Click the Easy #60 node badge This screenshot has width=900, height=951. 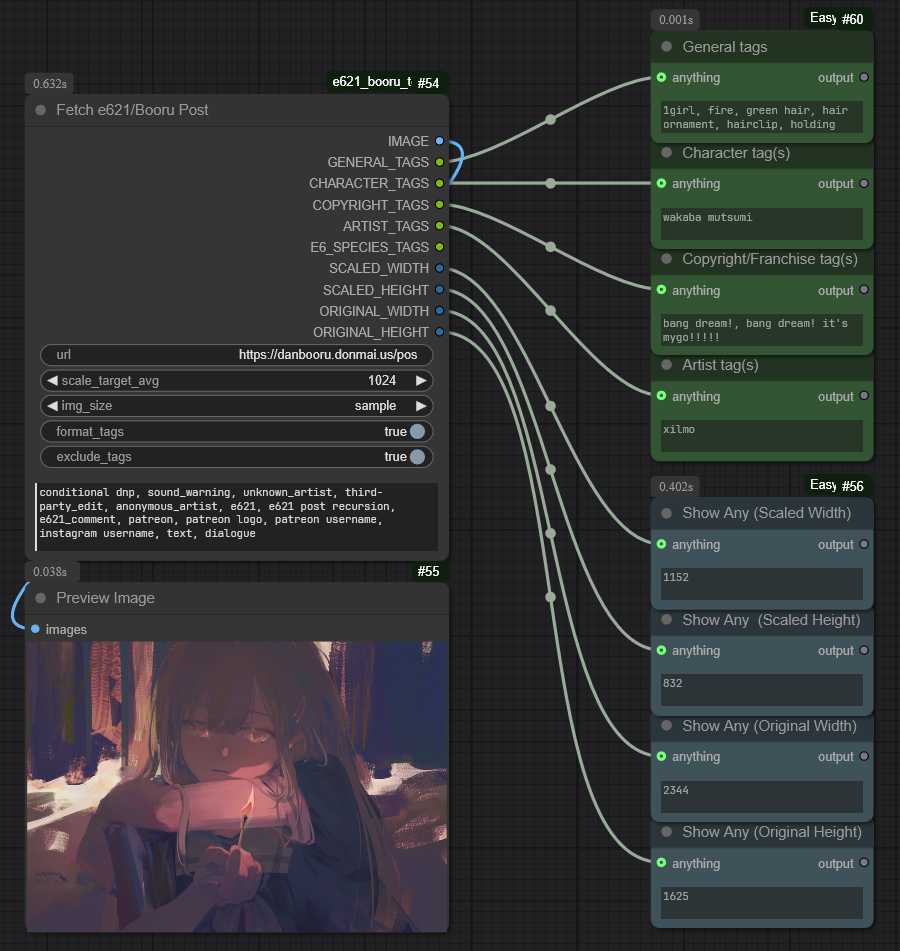(x=836, y=19)
